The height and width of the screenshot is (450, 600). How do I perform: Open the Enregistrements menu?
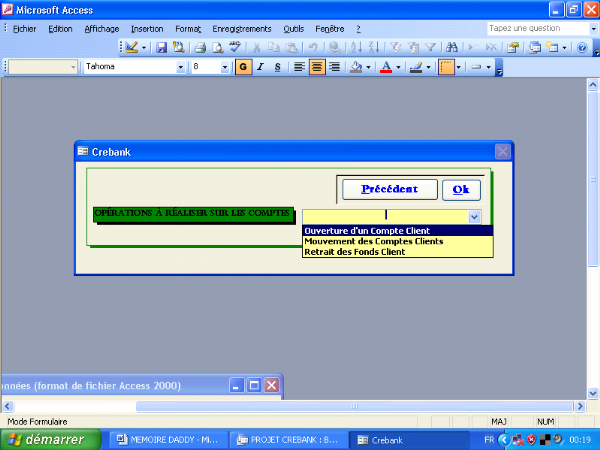click(x=242, y=29)
